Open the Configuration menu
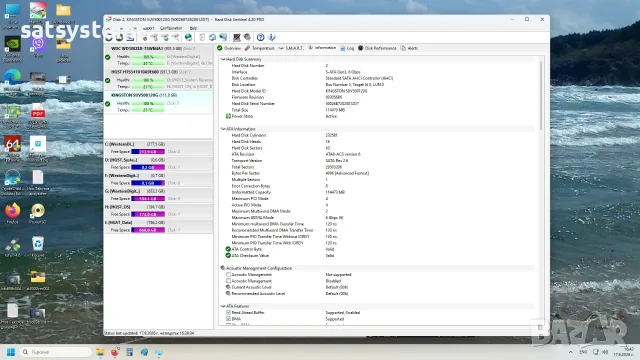The image size is (640, 360). click(x=171, y=28)
